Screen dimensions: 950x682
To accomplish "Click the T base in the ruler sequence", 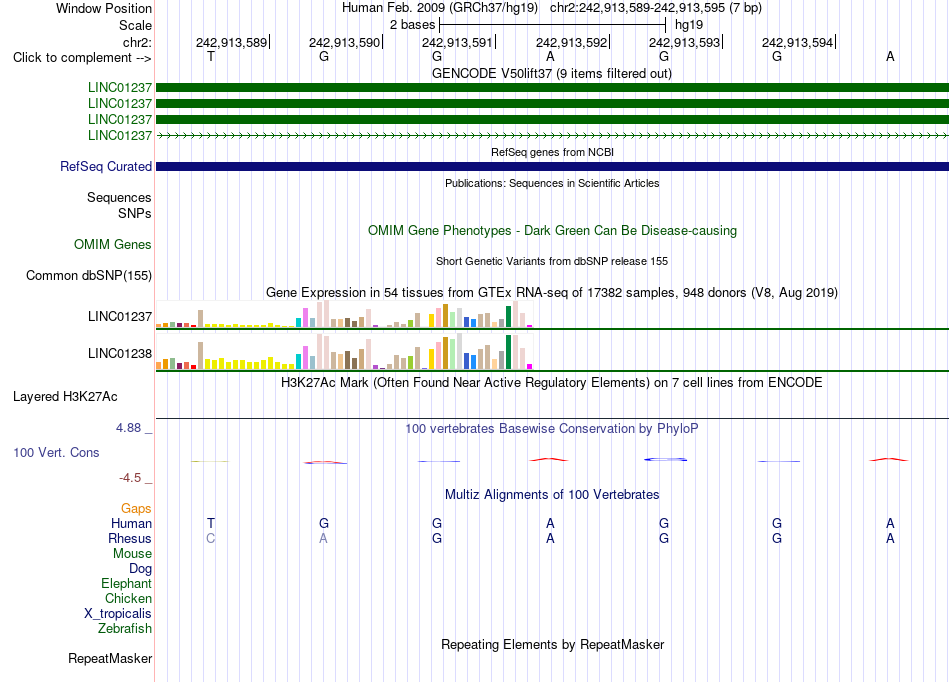I will tap(211, 56).
